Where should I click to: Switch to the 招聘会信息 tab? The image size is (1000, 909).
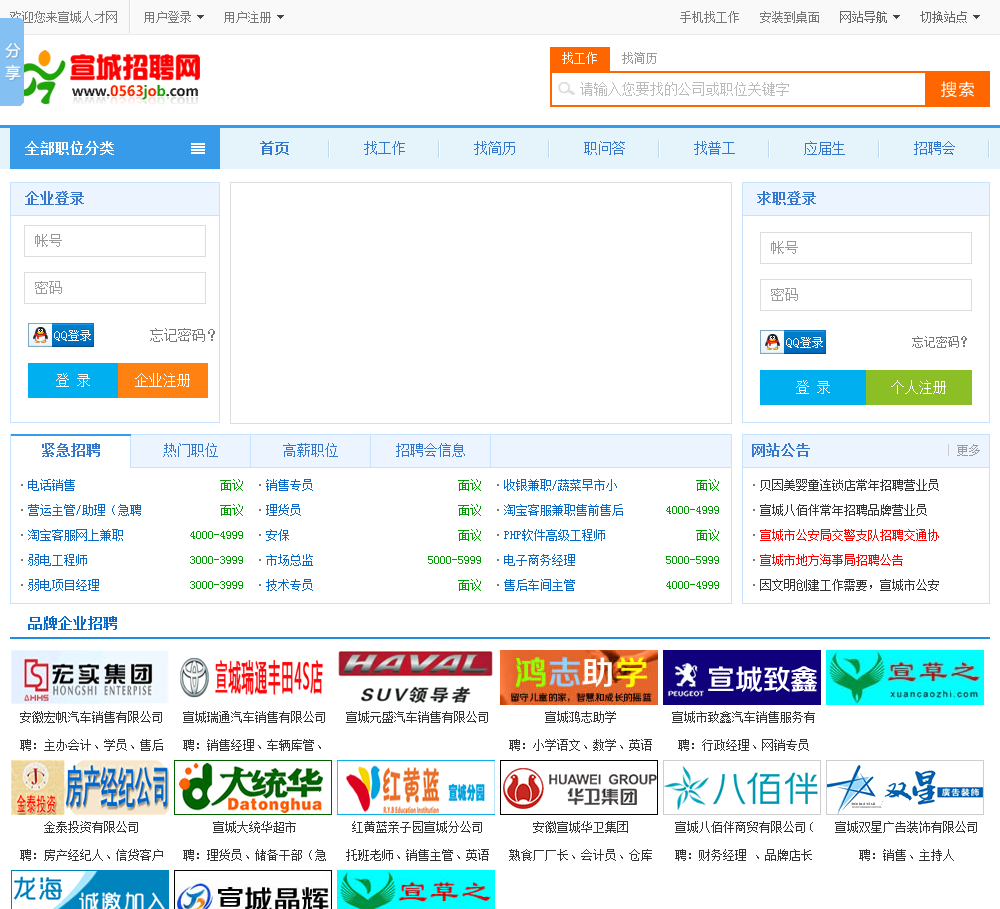pyautogui.click(x=430, y=450)
